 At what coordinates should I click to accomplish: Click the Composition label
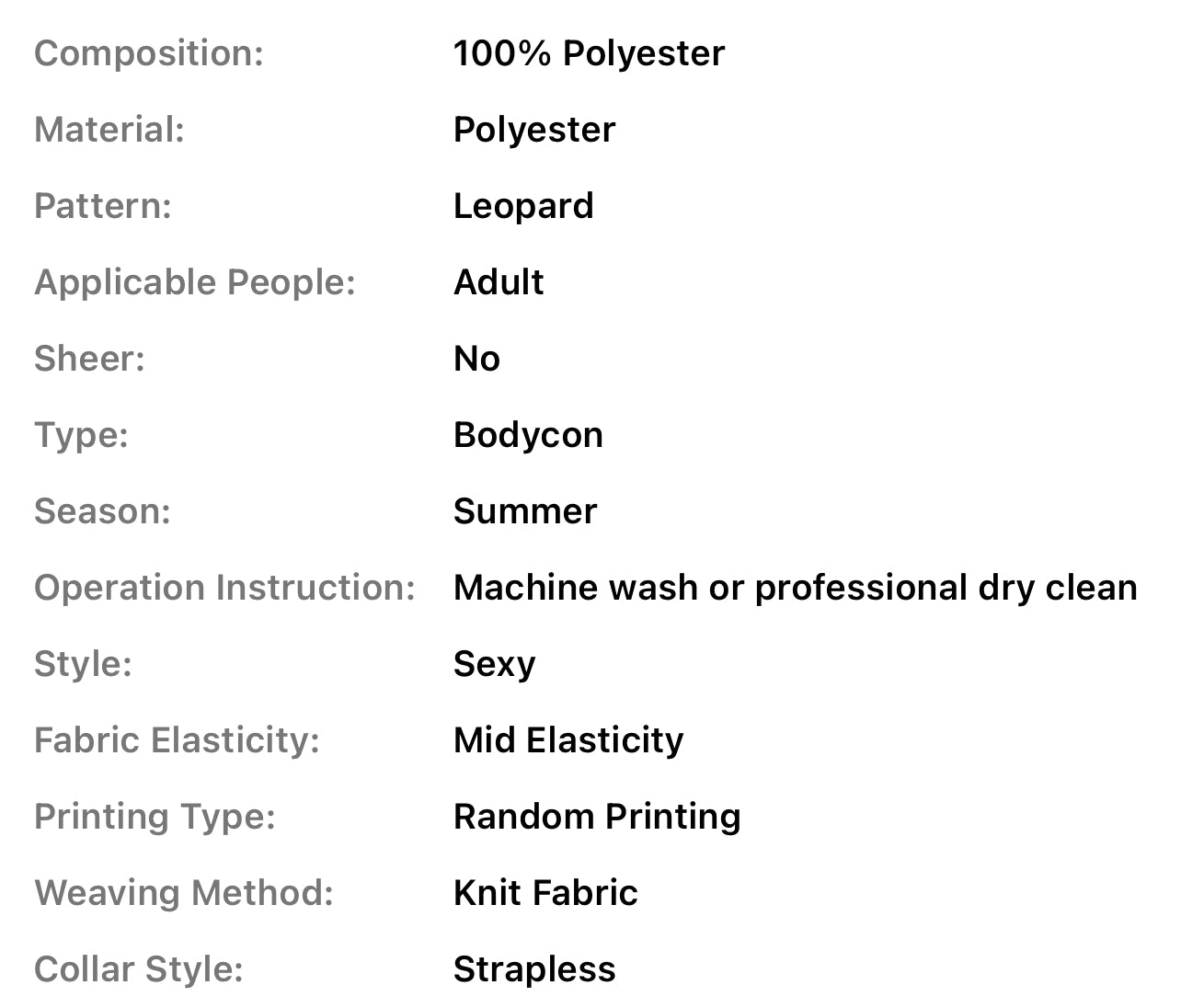[148, 53]
